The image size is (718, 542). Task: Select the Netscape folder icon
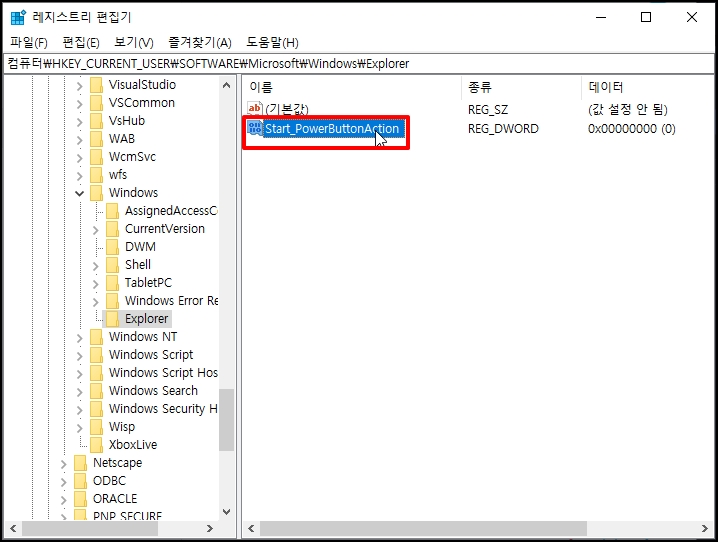pos(80,463)
